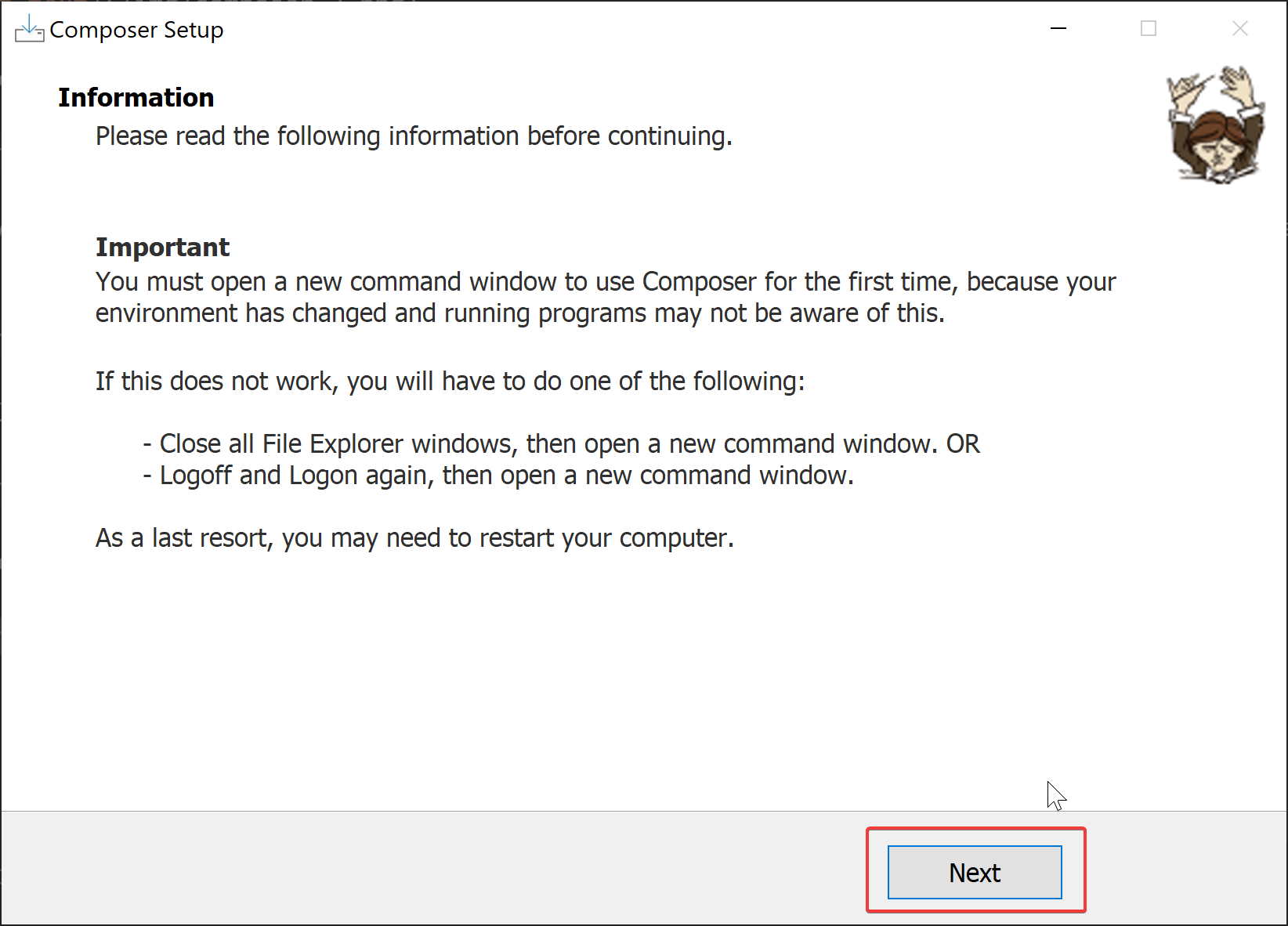Click the "You must open a new command window" line
The height and width of the screenshot is (926, 1288).
coord(605,281)
